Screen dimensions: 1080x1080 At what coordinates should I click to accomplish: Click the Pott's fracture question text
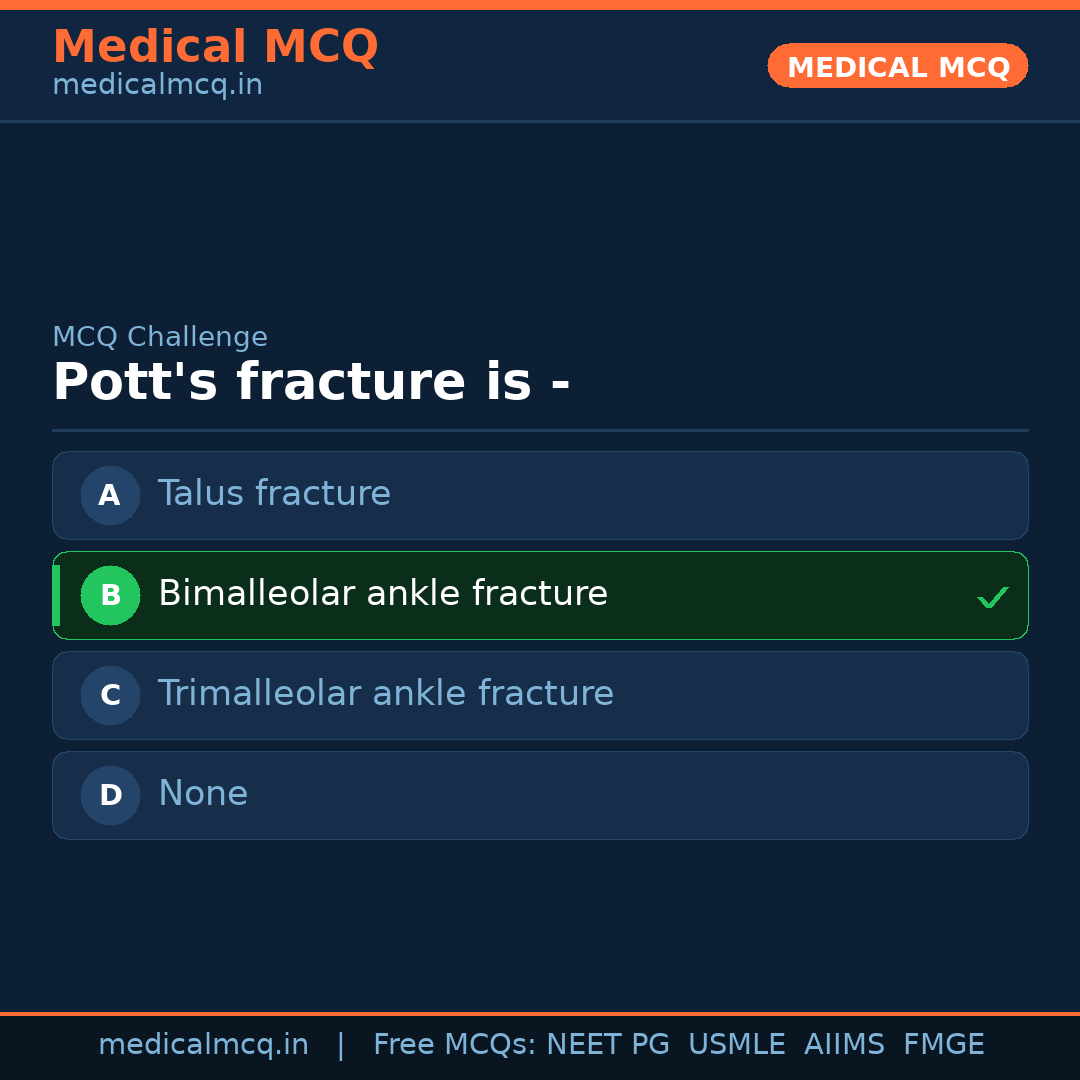coord(311,382)
